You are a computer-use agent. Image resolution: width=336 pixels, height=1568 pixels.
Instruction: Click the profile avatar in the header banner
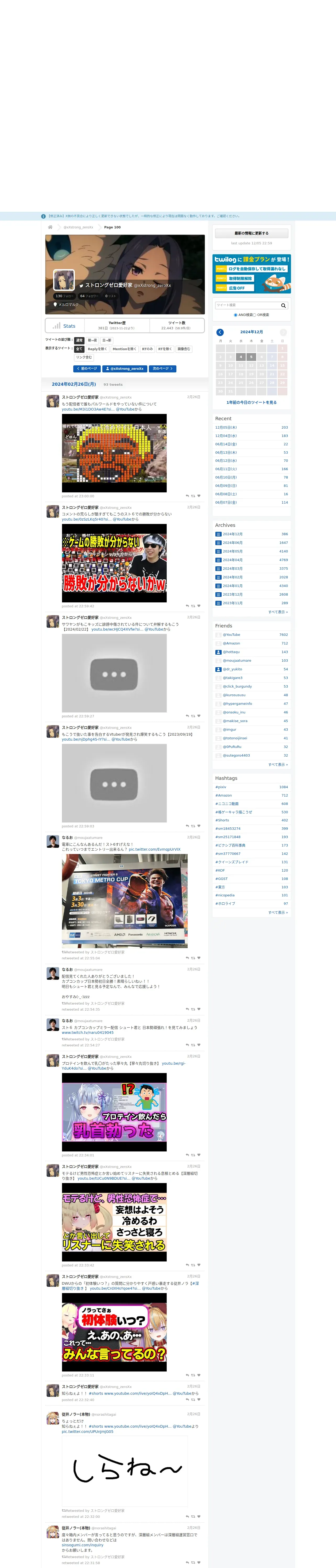(64, 280)
